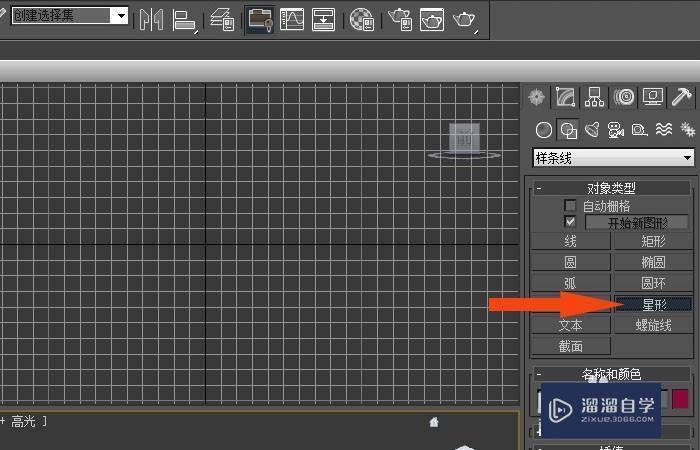Open the Curve Editor icon
700x450 pixels.
tap(292, 20)
